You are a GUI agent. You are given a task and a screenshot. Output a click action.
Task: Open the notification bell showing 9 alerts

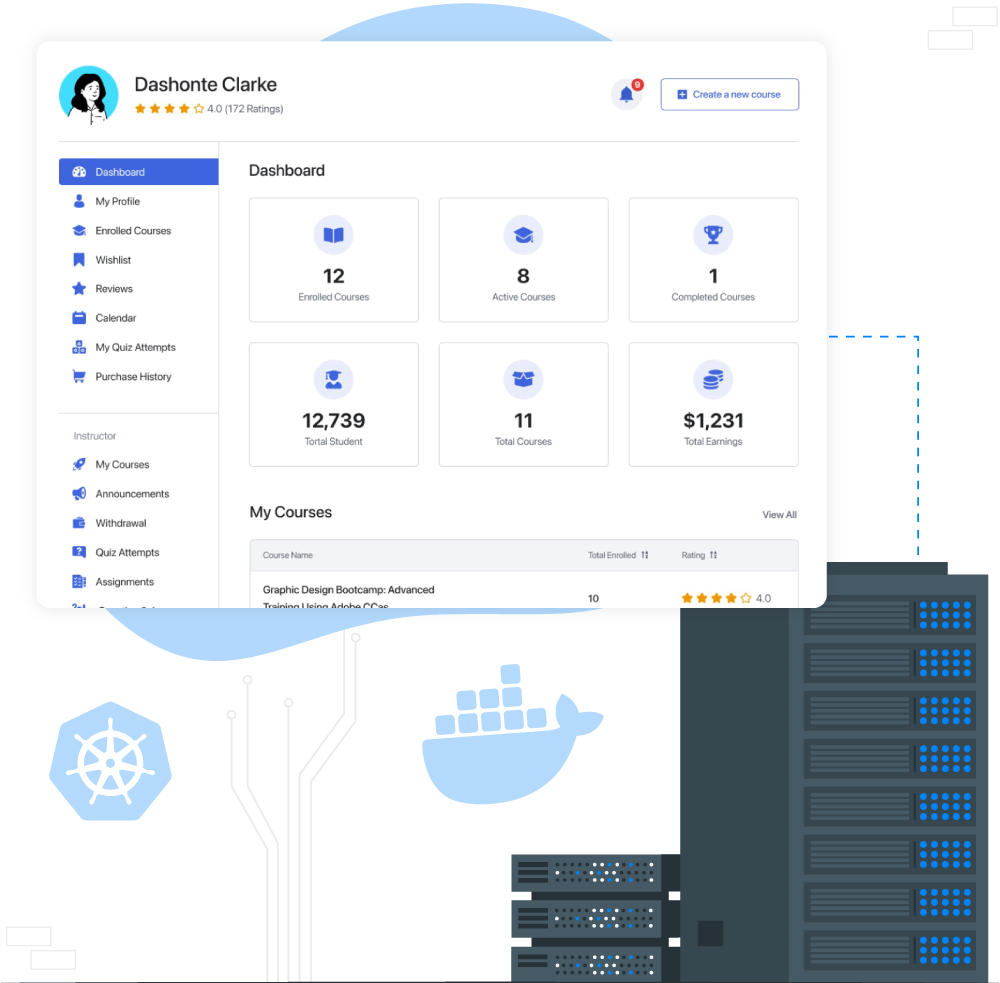(x=625, y=92)
